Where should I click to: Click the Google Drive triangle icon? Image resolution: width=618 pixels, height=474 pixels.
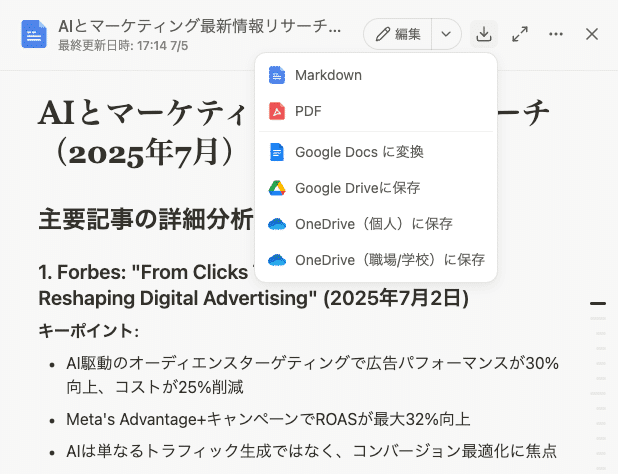pyautogui.click(x=277, y=188)
